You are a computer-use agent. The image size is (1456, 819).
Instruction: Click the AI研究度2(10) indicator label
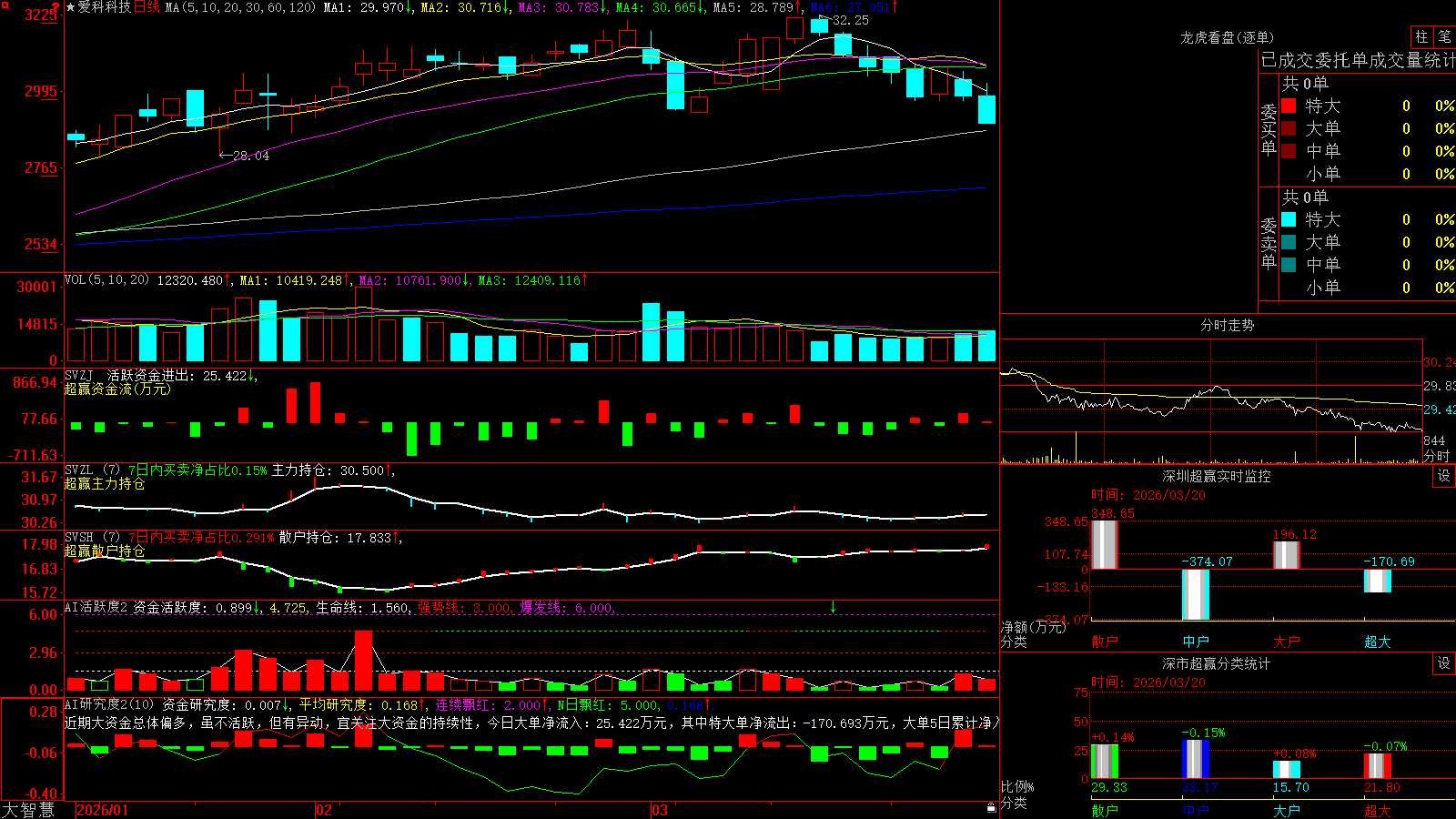point(110,704)
